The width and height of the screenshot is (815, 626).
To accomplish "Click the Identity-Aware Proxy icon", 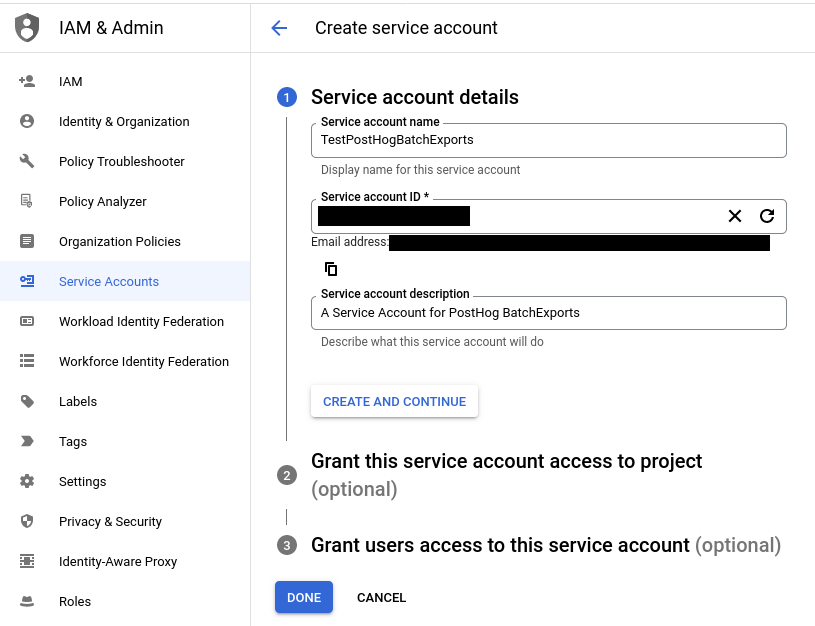I will tap(25, 561).
